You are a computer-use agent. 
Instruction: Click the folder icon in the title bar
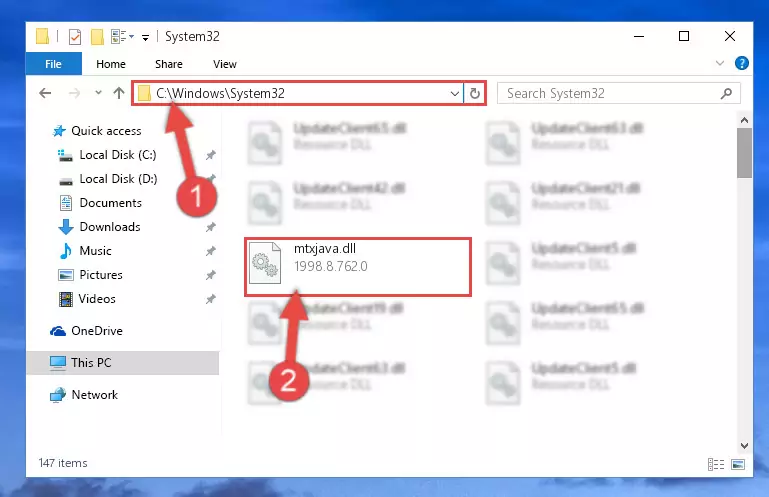42,37
